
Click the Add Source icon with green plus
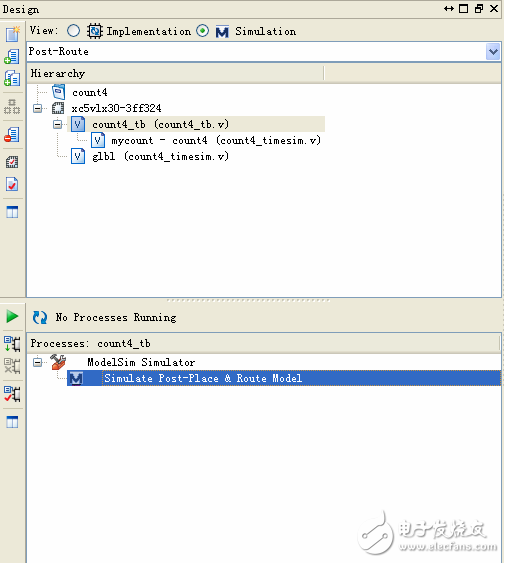coord(12,57)
